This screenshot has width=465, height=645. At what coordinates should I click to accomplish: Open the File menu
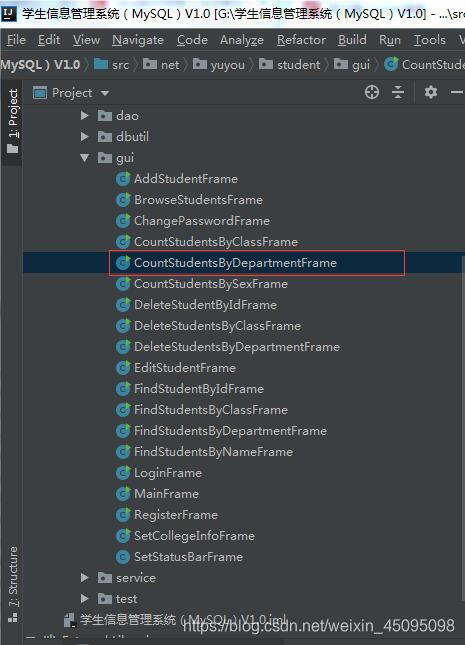[x=16, y=40]
